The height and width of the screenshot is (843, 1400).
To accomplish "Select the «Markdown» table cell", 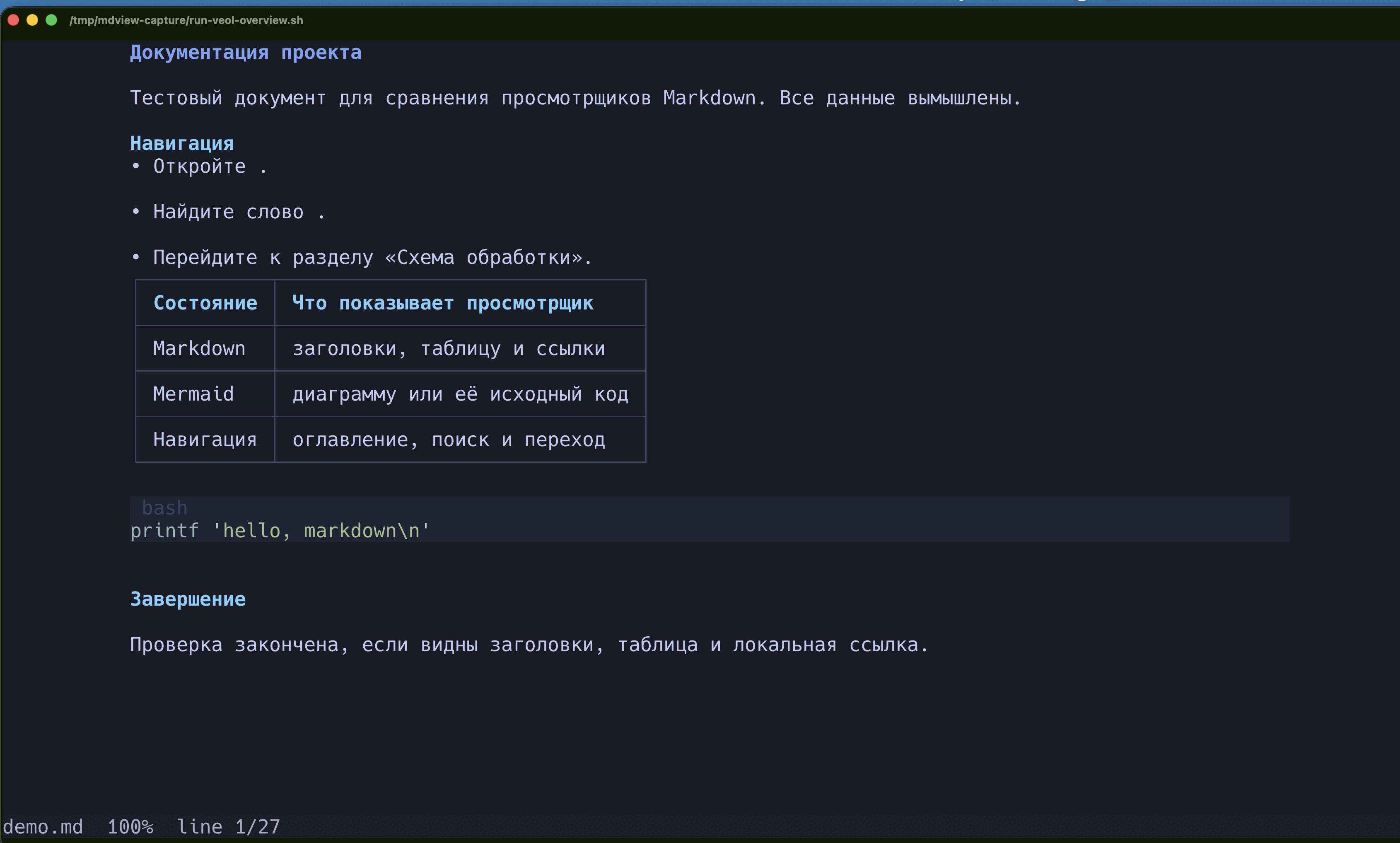I will click(x=199, y=348).
